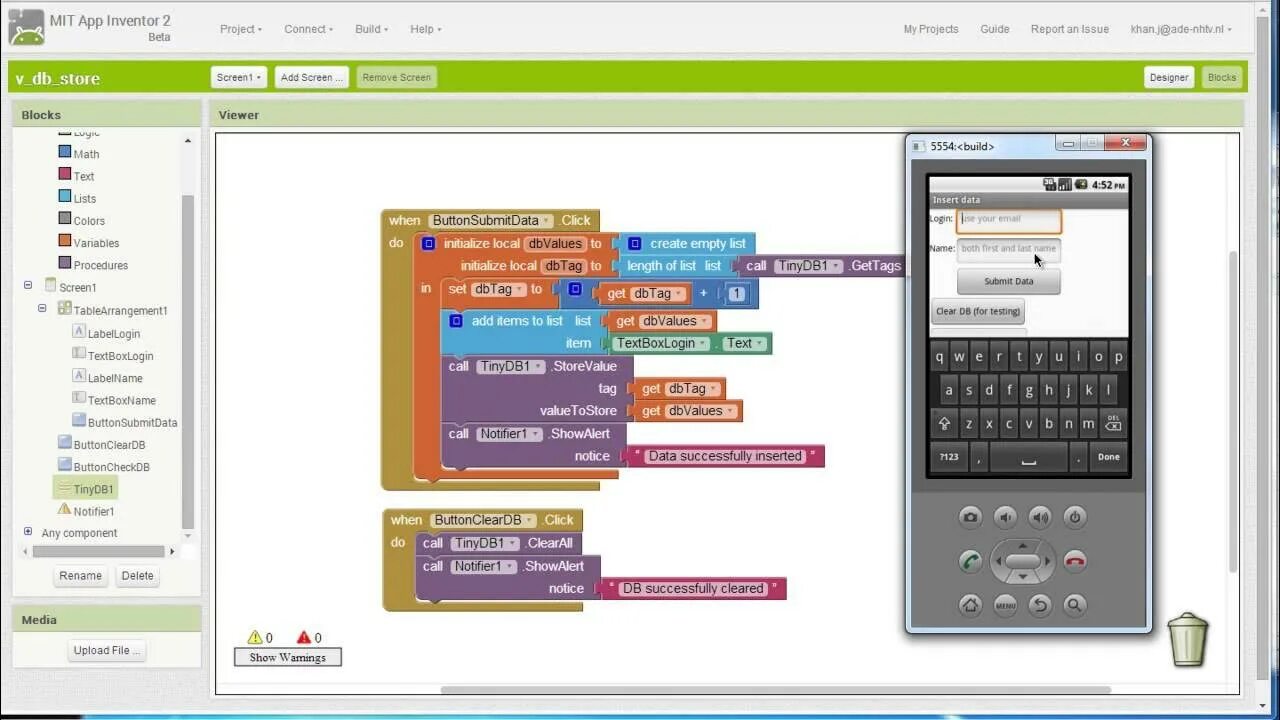
Task: Collapse the Screen1 tree node
Action: click(x=28, y=286)
